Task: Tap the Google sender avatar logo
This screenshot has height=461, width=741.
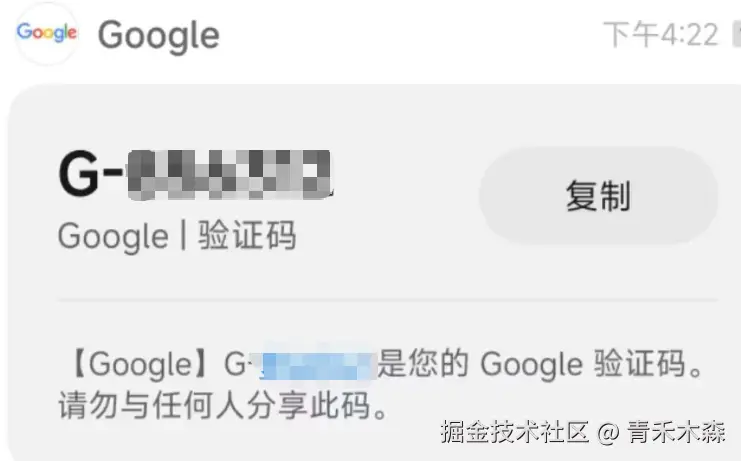Action: [46, 33]
